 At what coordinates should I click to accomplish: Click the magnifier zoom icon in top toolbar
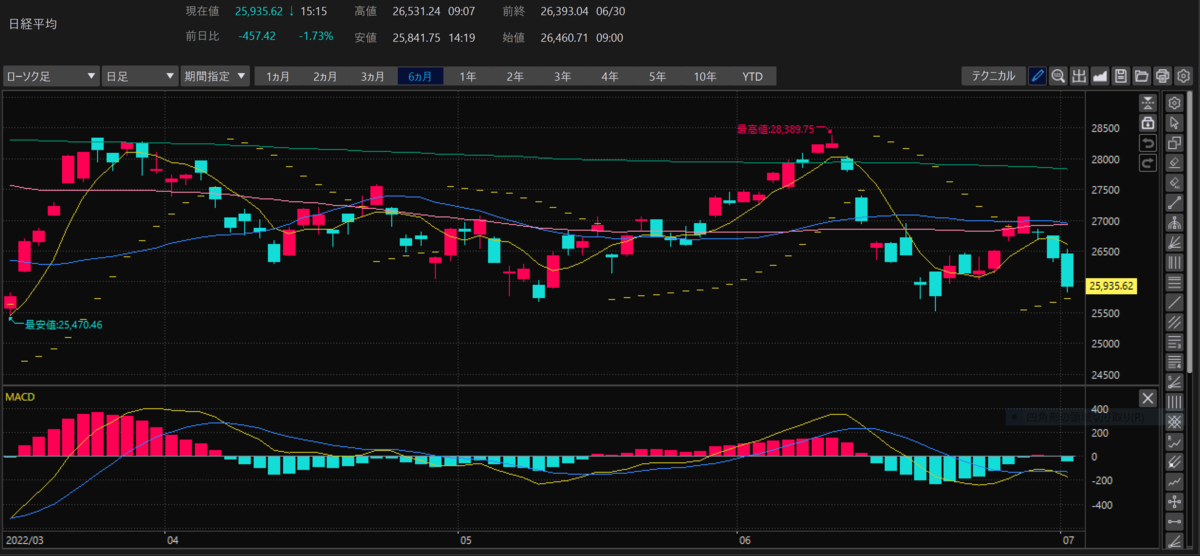pyautogui.click(x=1058, y=76)
